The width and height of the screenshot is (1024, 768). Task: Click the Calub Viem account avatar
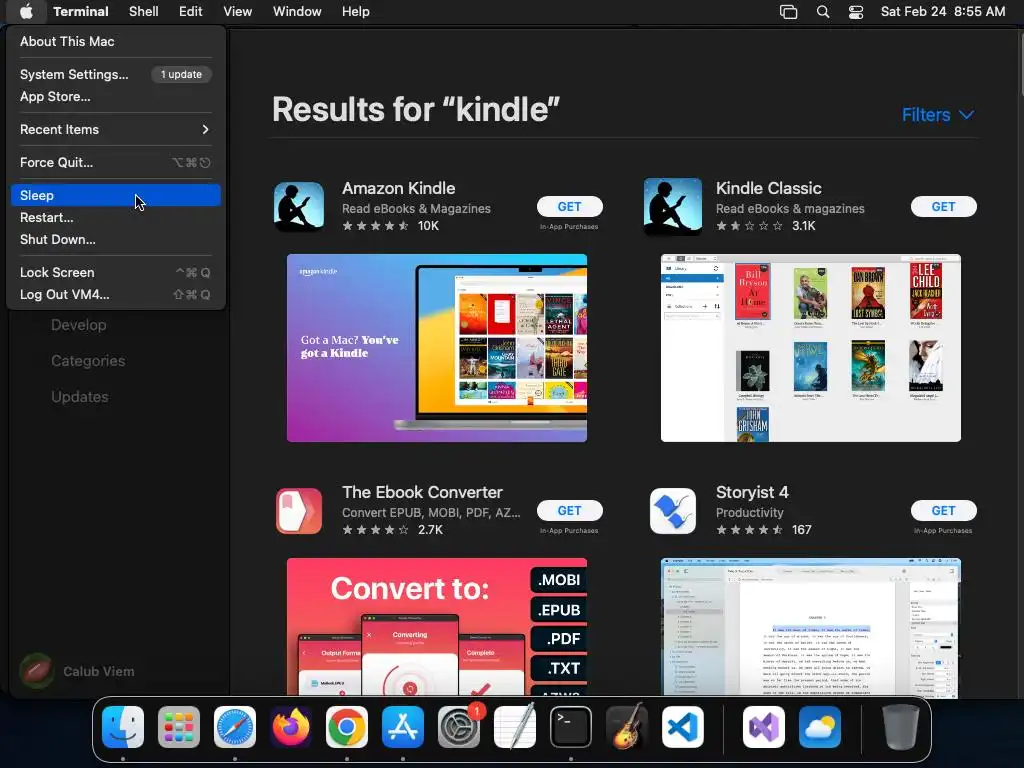click(36, 671)
